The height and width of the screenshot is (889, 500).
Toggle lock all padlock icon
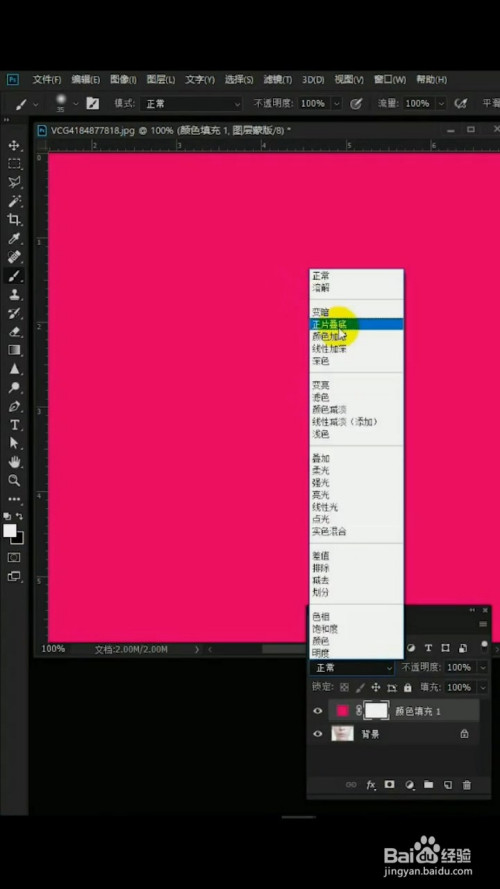click(x=408, y=687)
